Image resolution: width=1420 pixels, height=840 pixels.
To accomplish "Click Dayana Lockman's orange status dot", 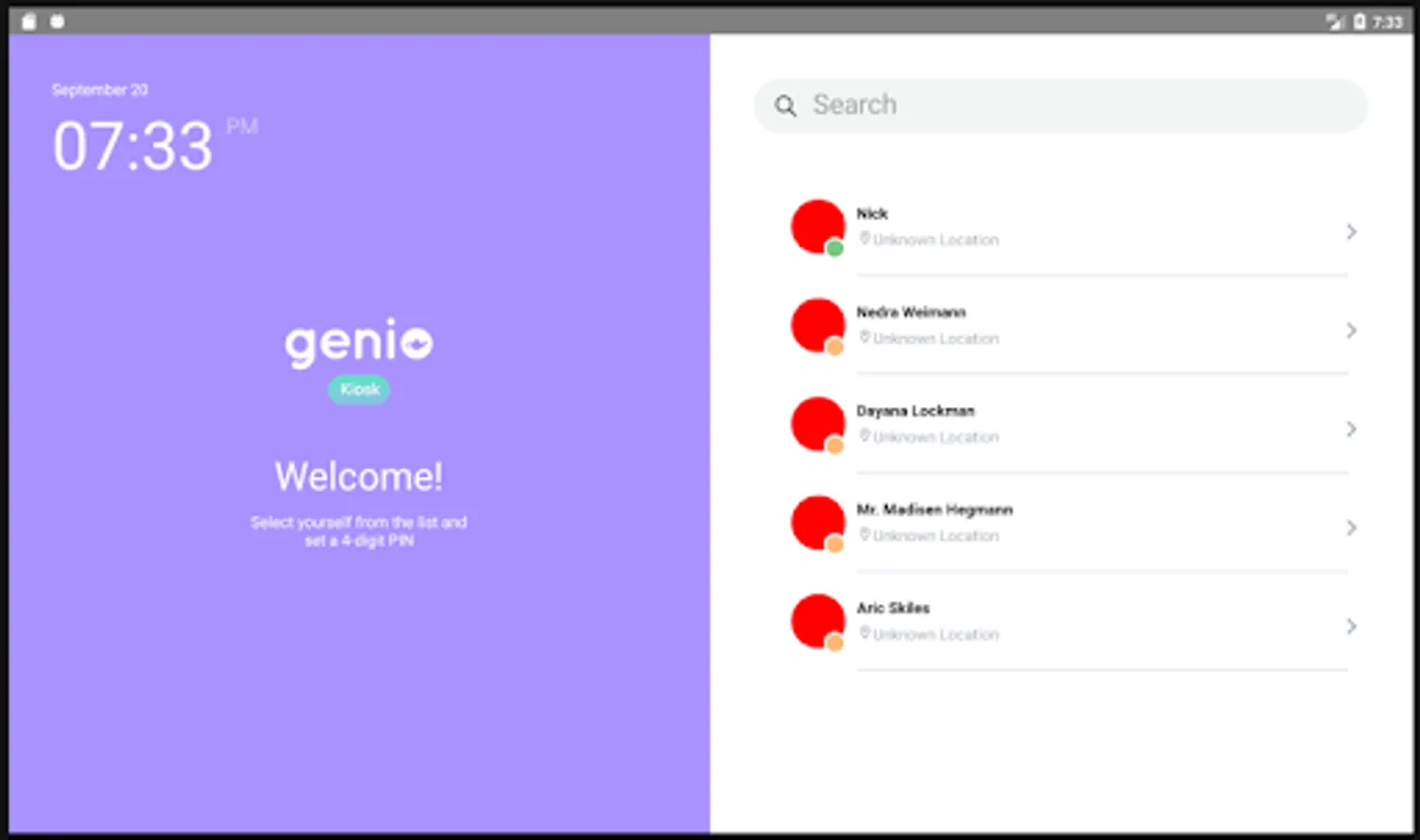I will tap(835, 445).
